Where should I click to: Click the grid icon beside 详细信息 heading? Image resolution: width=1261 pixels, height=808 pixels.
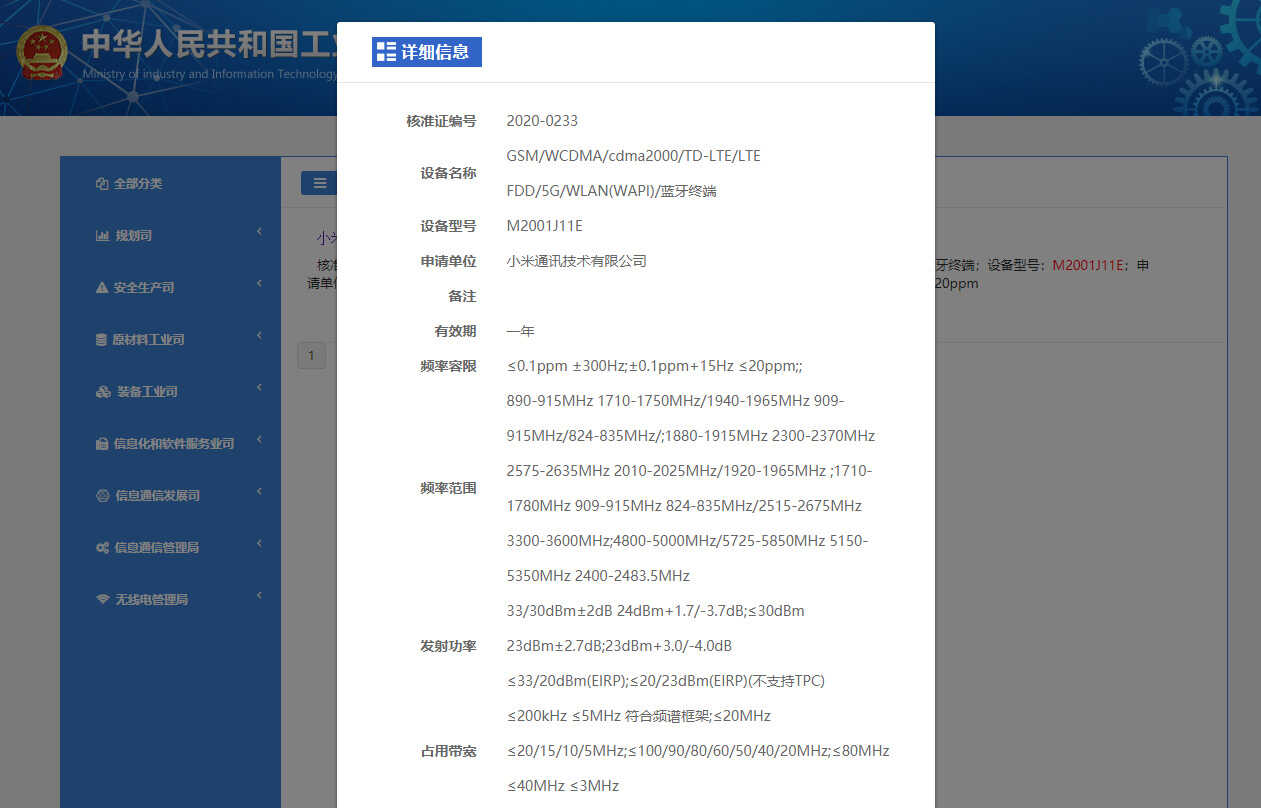(386, 52)
